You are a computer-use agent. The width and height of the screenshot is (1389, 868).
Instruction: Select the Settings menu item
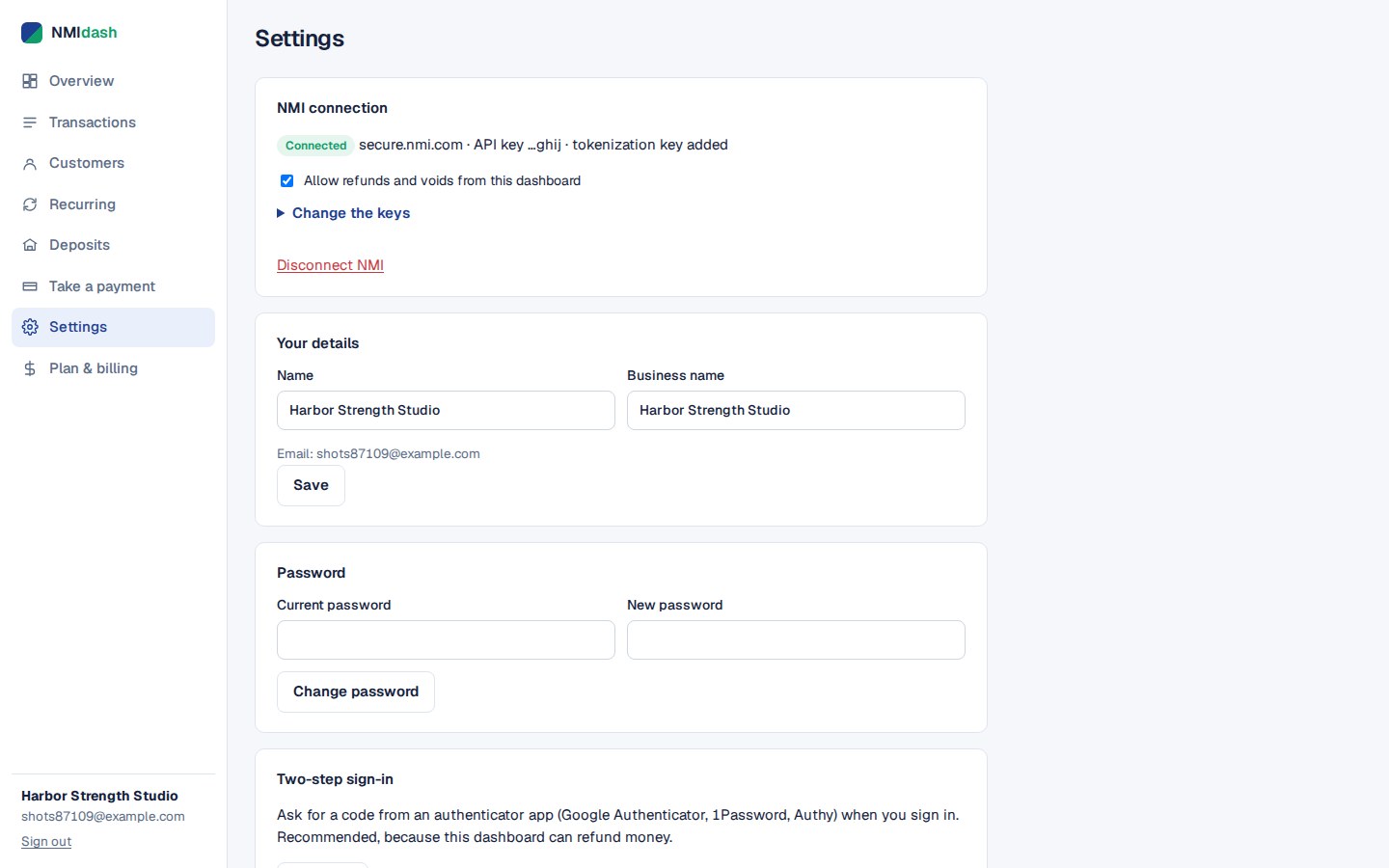[x=113, y=327]
